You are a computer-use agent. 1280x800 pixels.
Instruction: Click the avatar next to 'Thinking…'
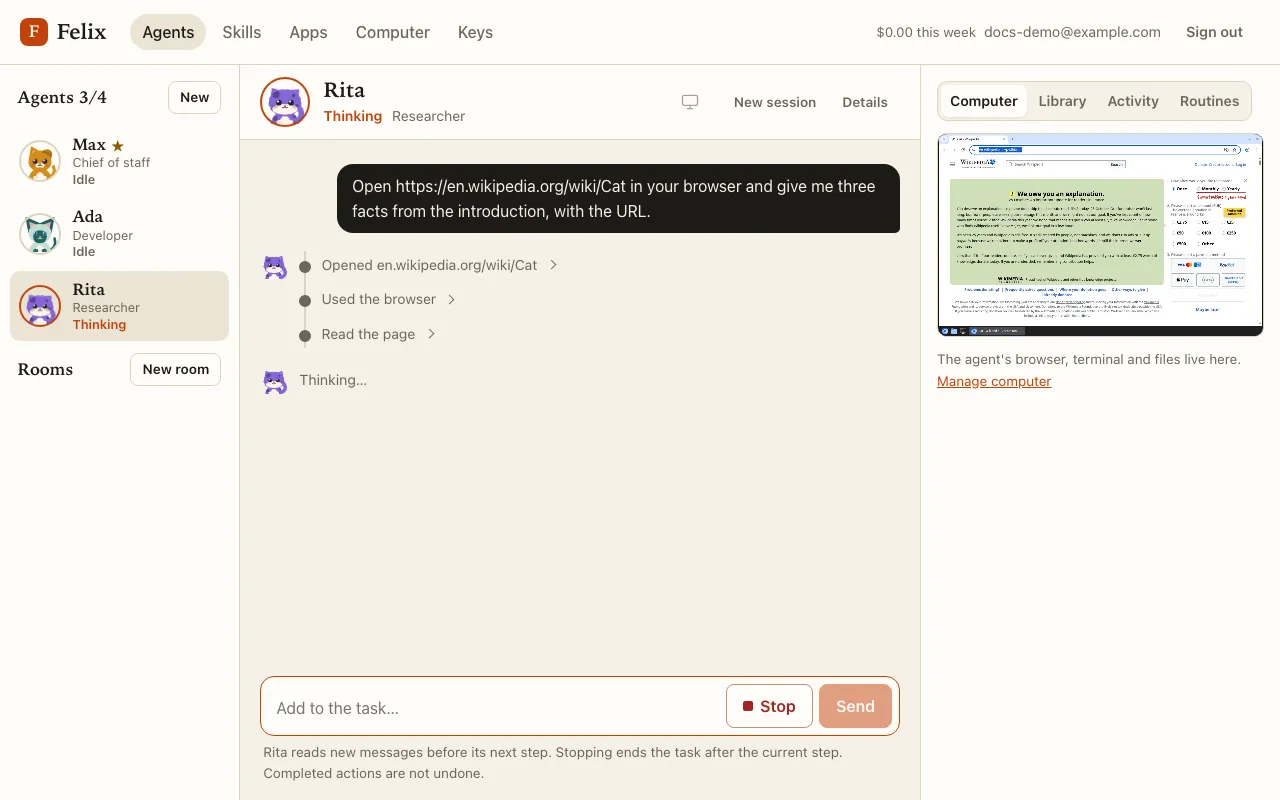(x=275, y=381)
